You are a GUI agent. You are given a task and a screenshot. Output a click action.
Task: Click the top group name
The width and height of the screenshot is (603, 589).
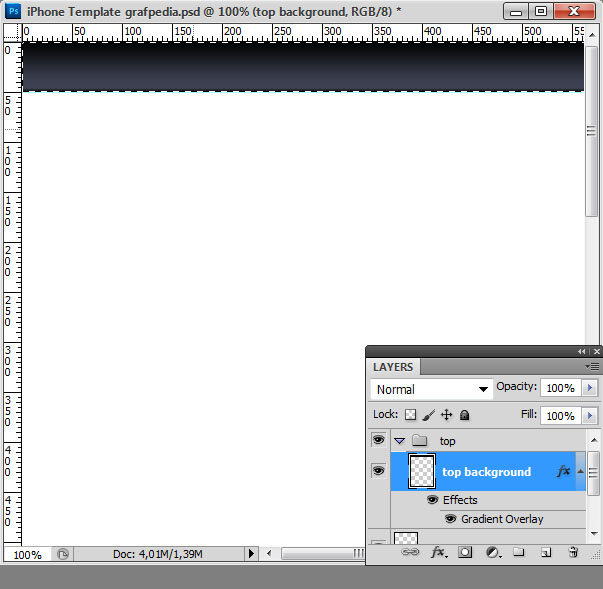(447, 441)
